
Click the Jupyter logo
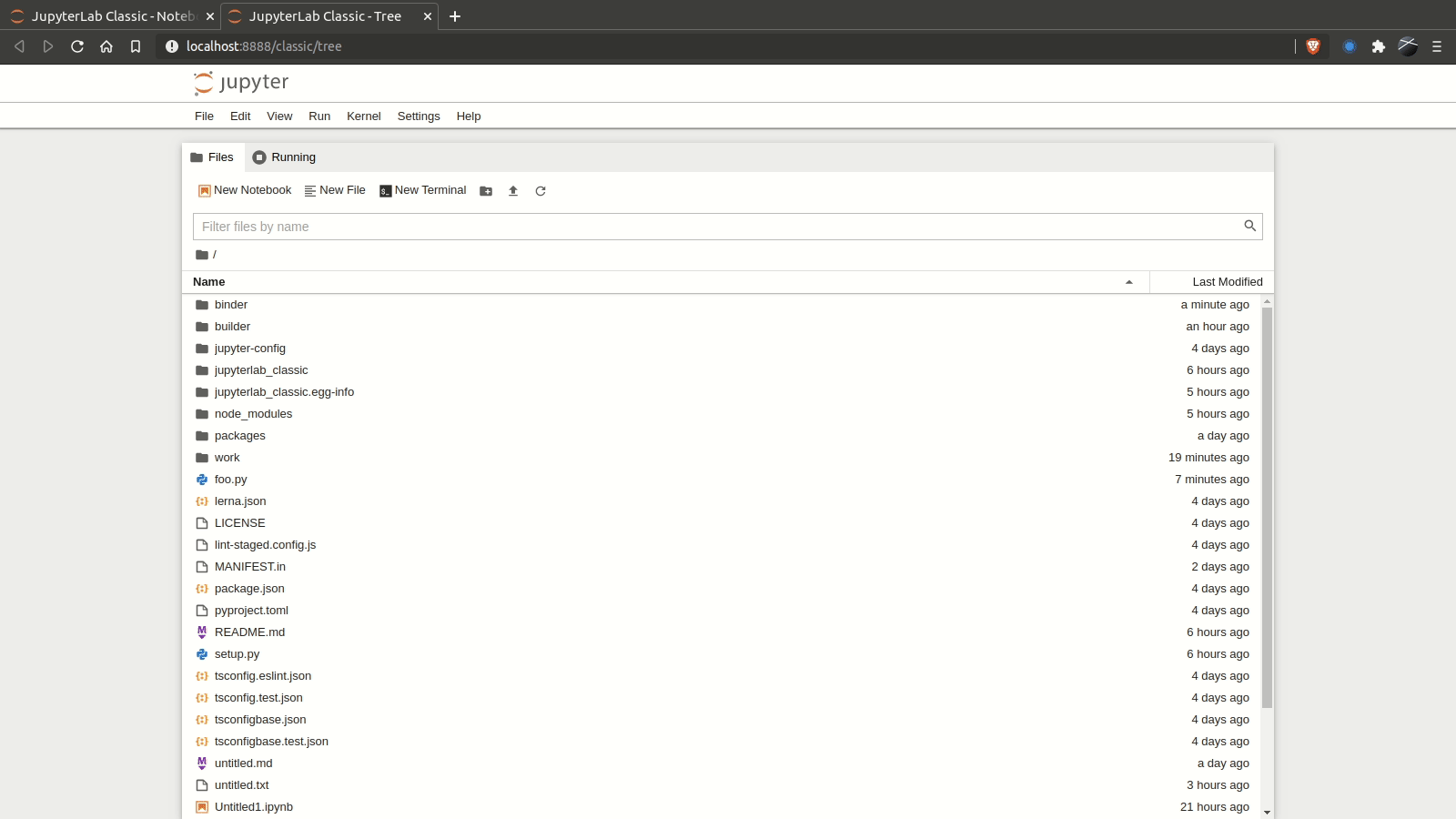coord(240,83)
